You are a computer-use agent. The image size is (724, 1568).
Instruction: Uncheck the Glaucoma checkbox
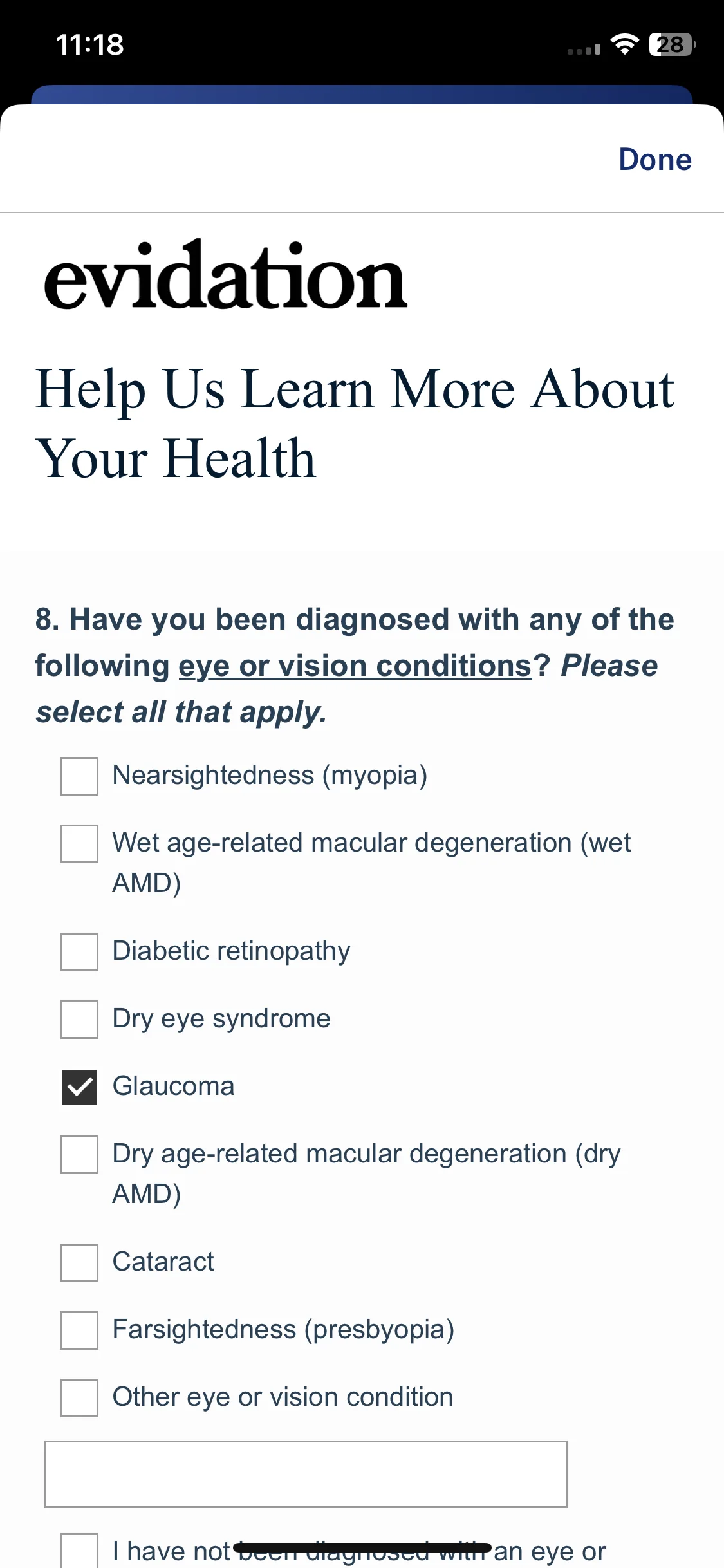(79, 1087)
